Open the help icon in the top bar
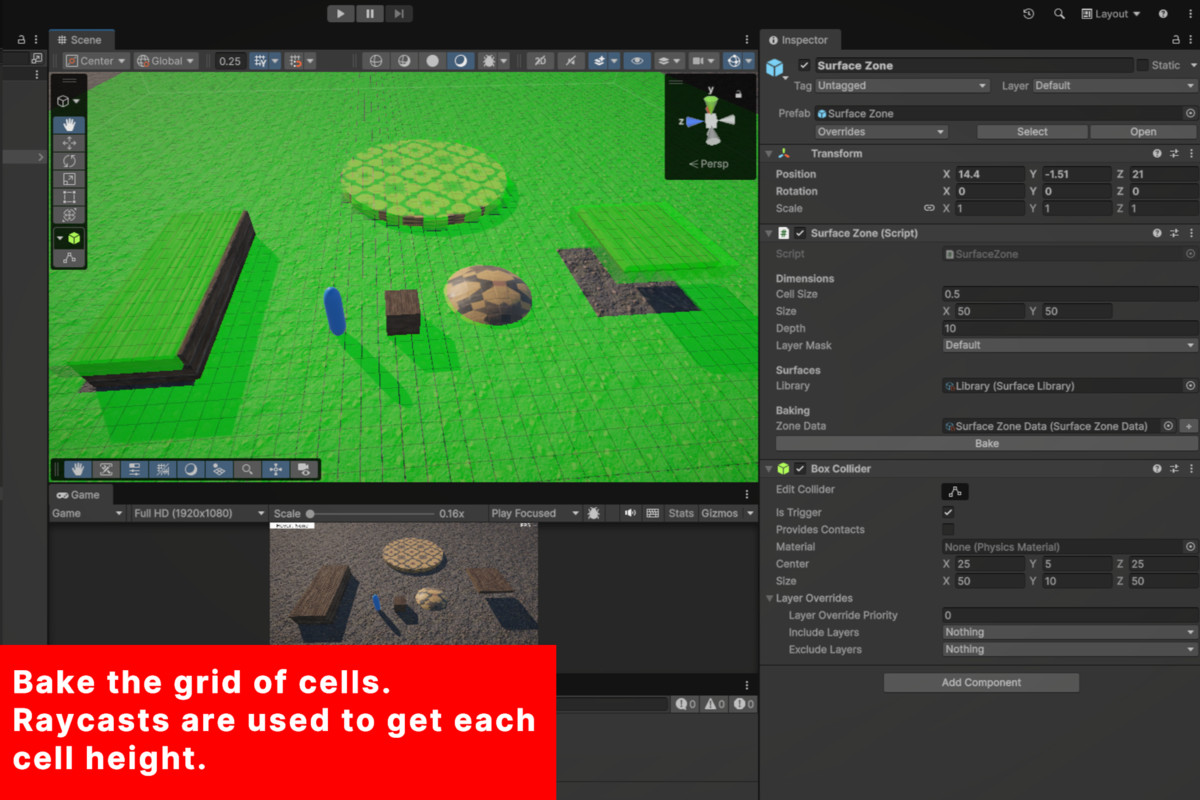 pyautogui.click(x=1163, y=14)
